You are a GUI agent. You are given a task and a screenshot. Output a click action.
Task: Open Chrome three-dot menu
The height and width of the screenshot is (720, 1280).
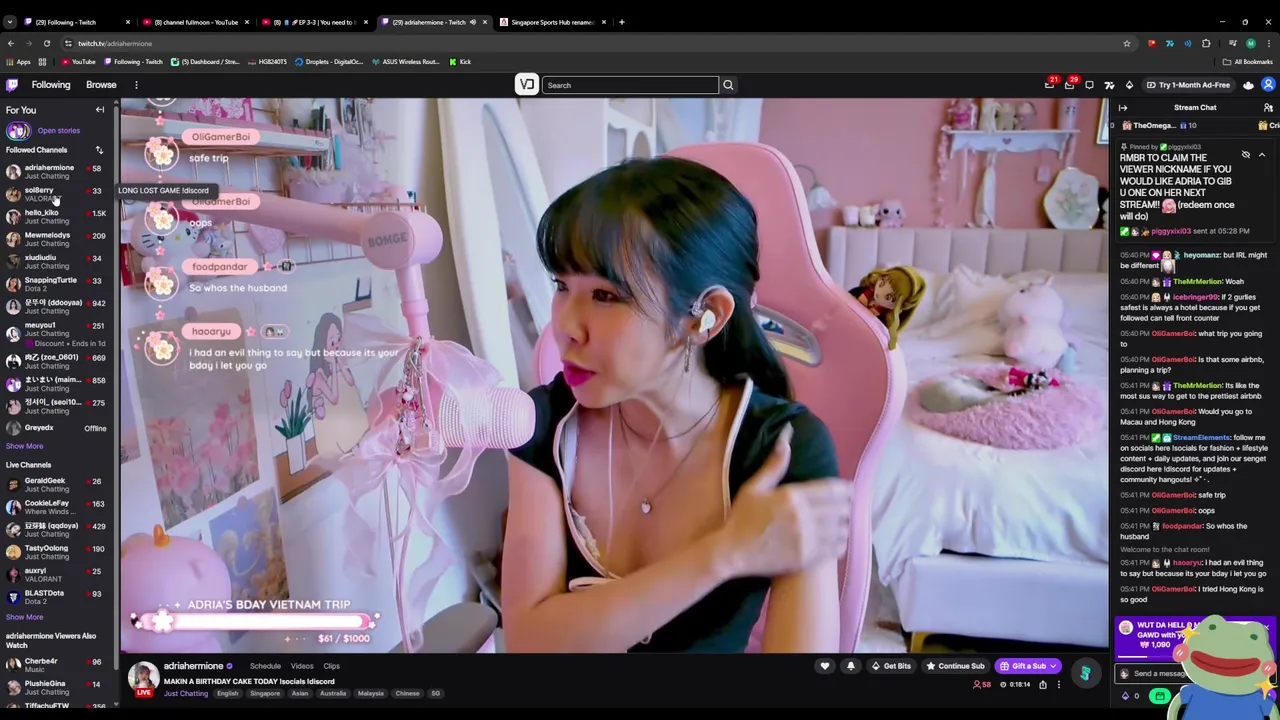point(1269,43)
